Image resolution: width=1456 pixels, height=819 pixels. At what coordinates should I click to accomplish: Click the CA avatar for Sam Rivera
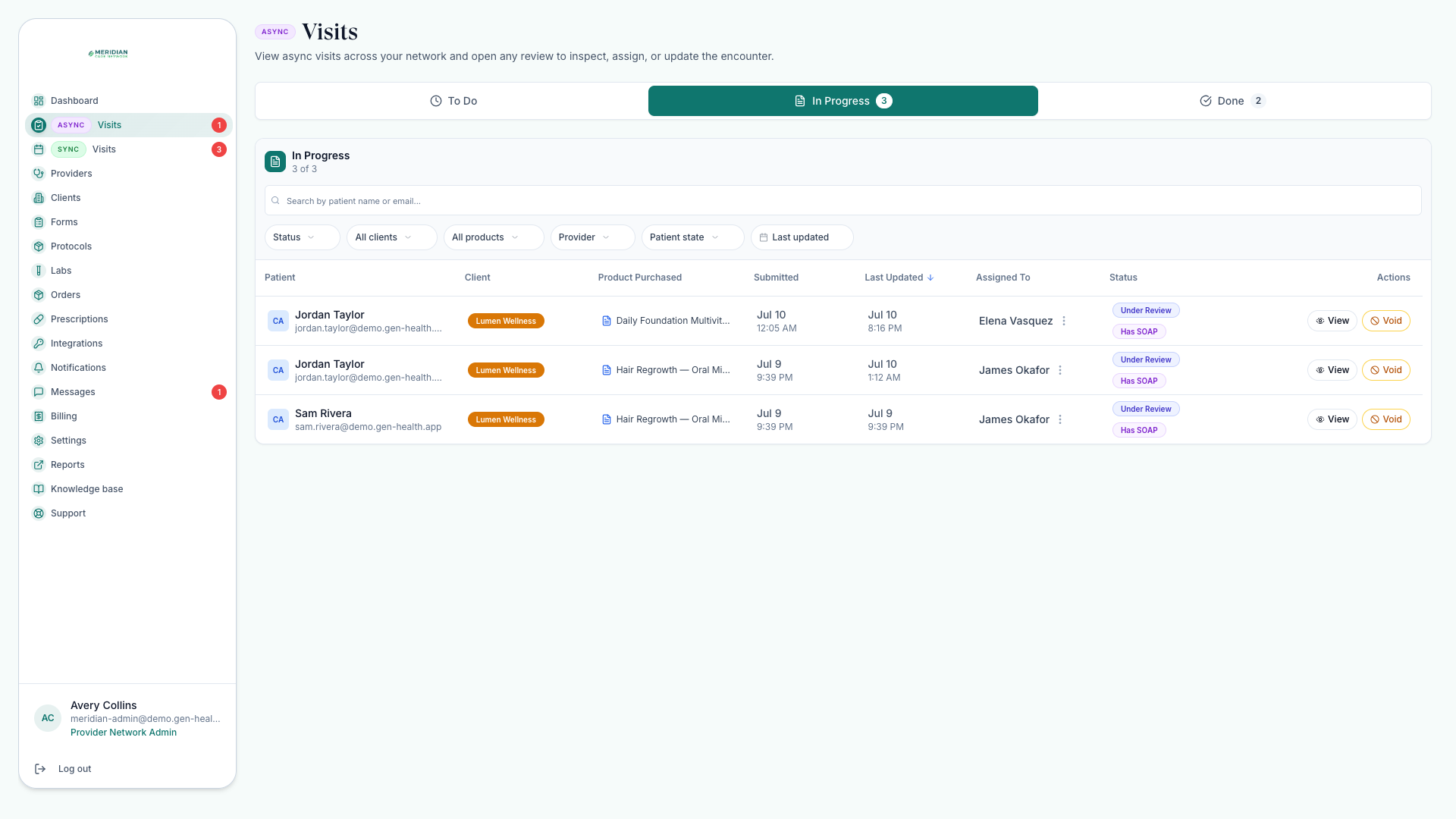(x=278, y=419)
